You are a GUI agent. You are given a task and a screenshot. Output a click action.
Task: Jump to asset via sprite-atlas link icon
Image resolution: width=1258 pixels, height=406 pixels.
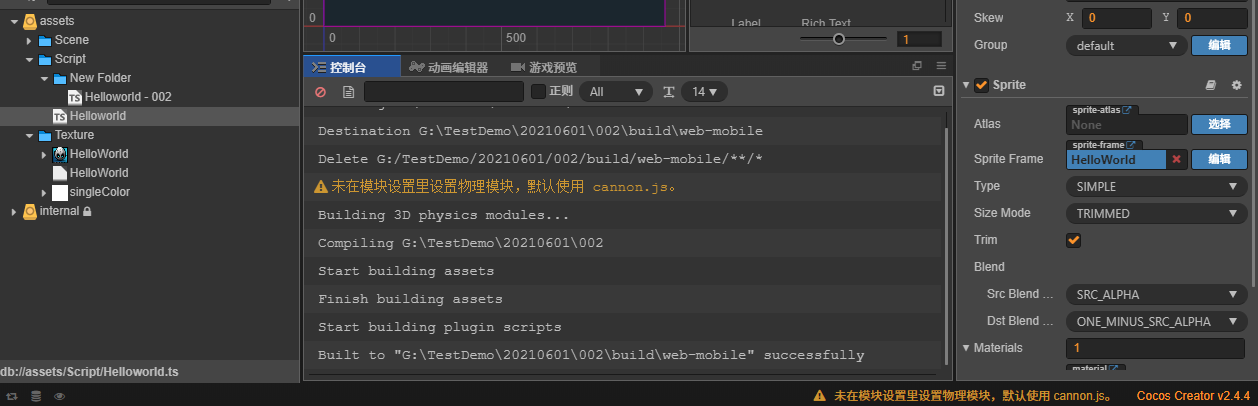(x=1127, y=110)
